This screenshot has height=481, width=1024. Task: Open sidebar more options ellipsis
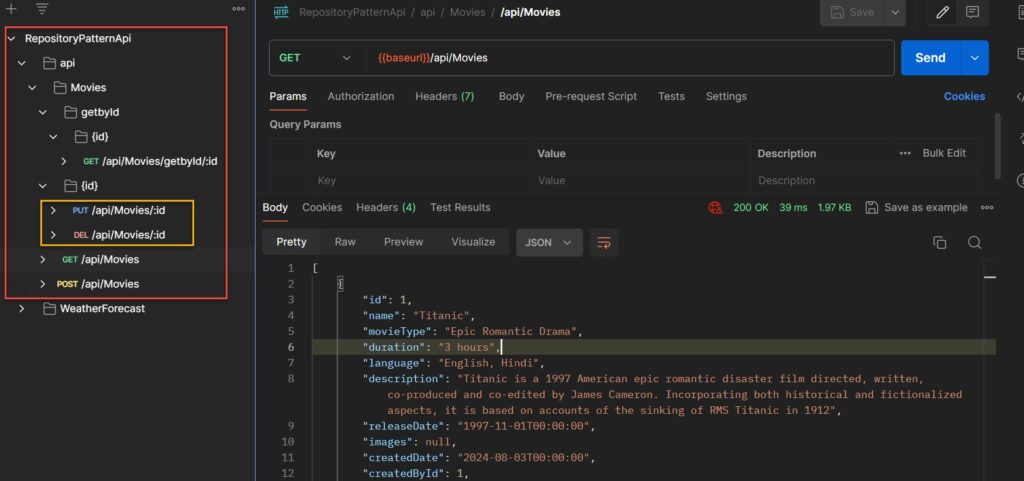(238, 9)
